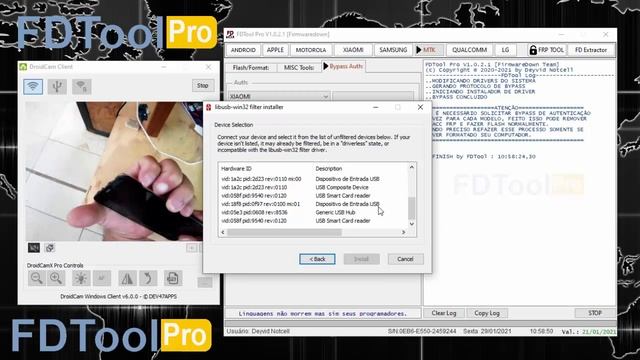Close the libusb-win32 filter installer dialog
This screenshot has height=360, width=640.
[420, 107]
